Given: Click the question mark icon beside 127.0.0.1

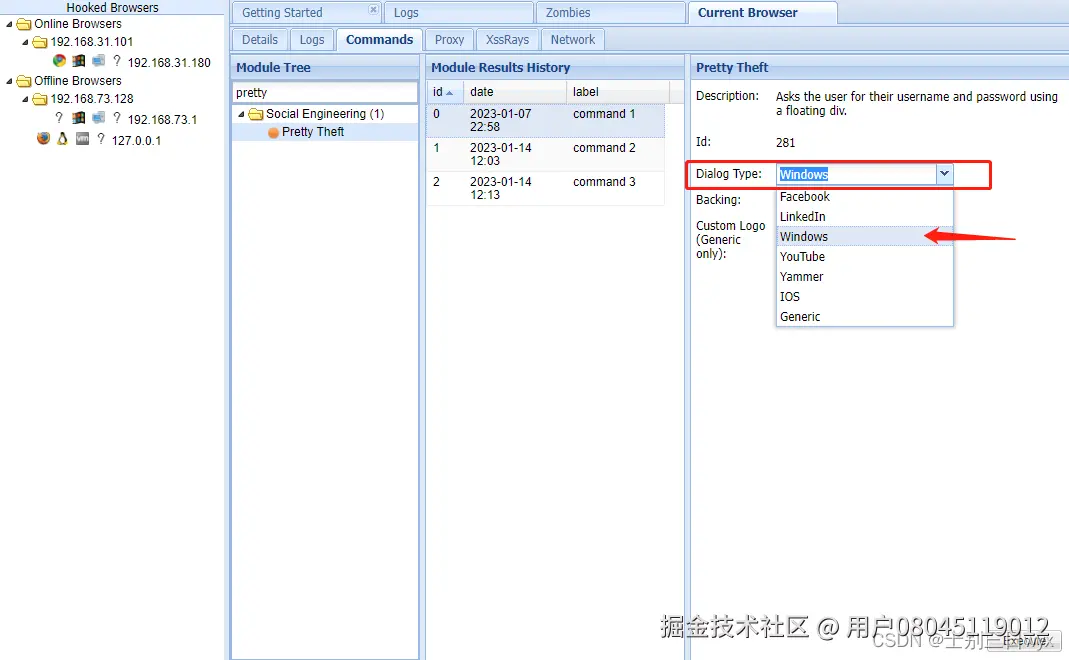Looking at the screenshot, I should click(x=101, y=138).
